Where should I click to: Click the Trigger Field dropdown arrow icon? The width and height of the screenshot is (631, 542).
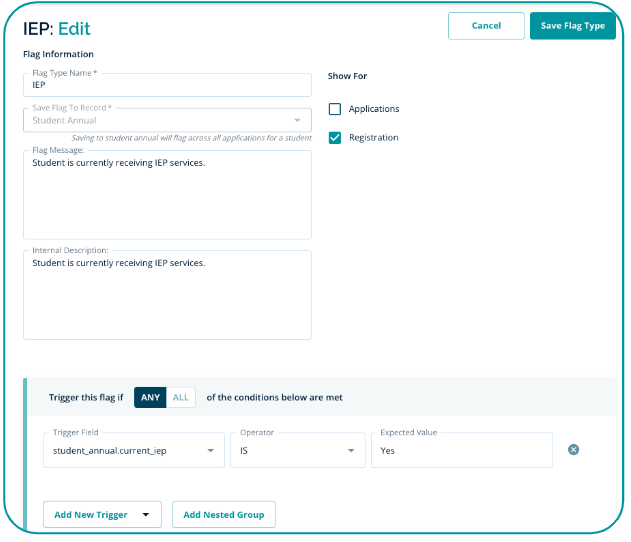pyautogui.click(x=211, y=451)
